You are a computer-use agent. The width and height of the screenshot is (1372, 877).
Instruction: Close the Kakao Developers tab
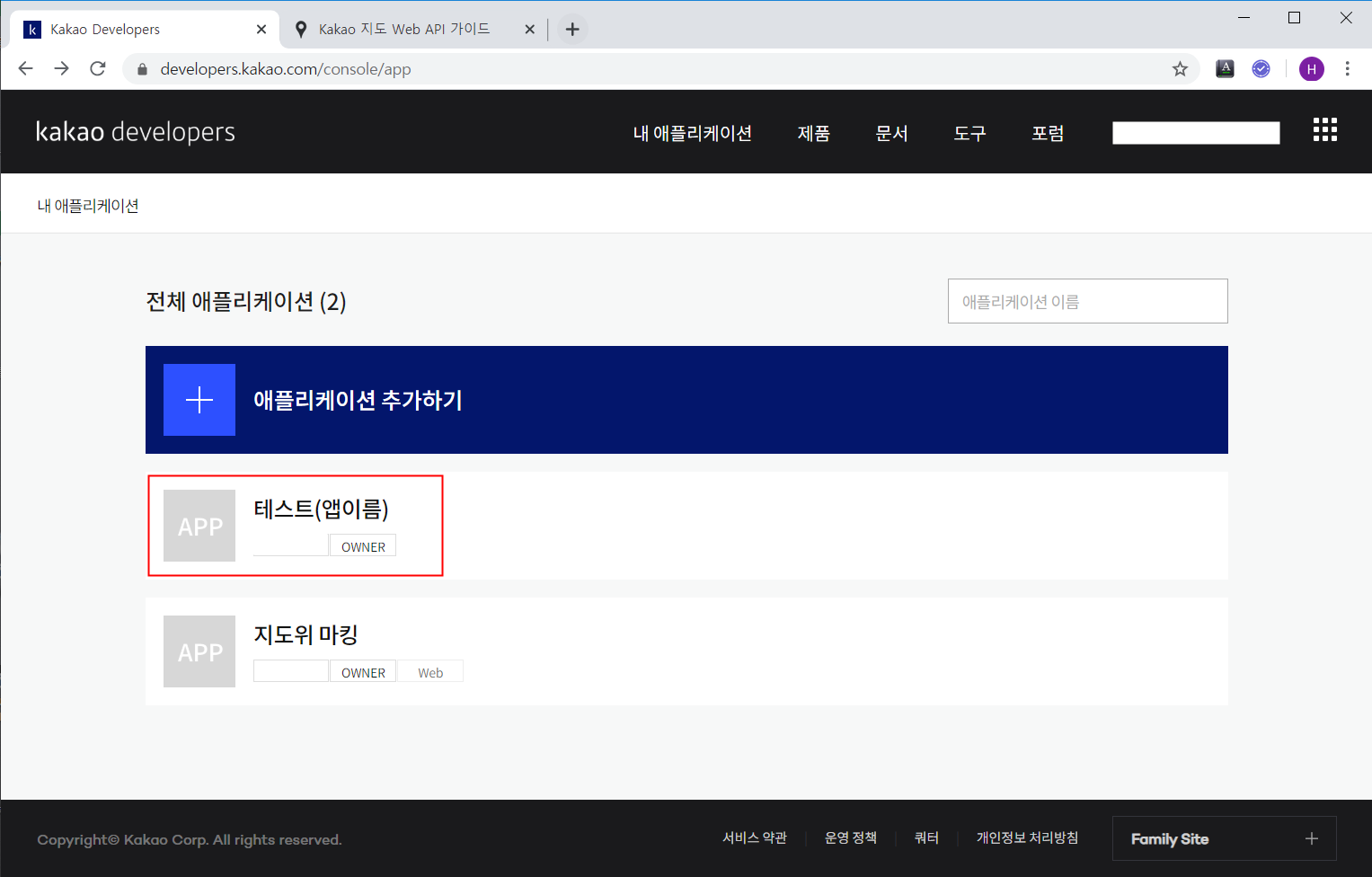pyautogui.click(x=261, y=30)
